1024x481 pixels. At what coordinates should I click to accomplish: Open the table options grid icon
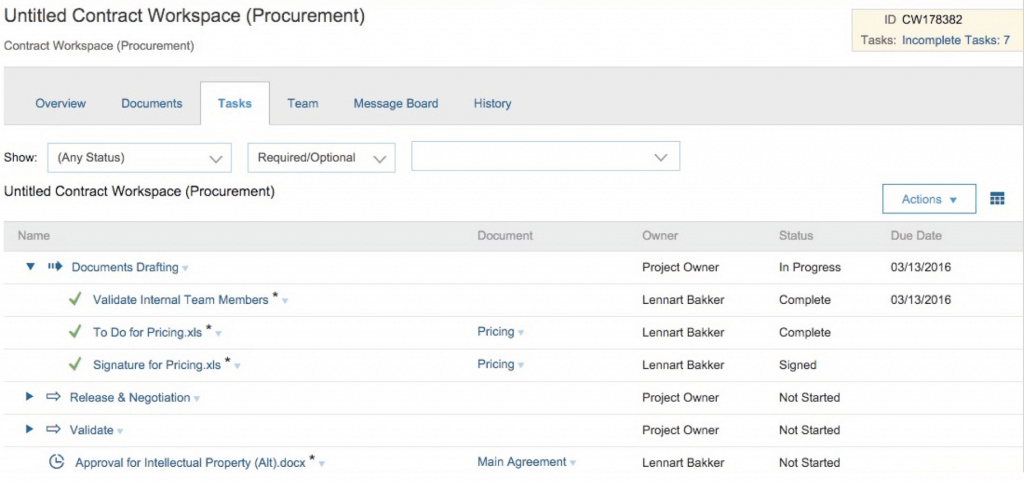(x=997, y=199)
